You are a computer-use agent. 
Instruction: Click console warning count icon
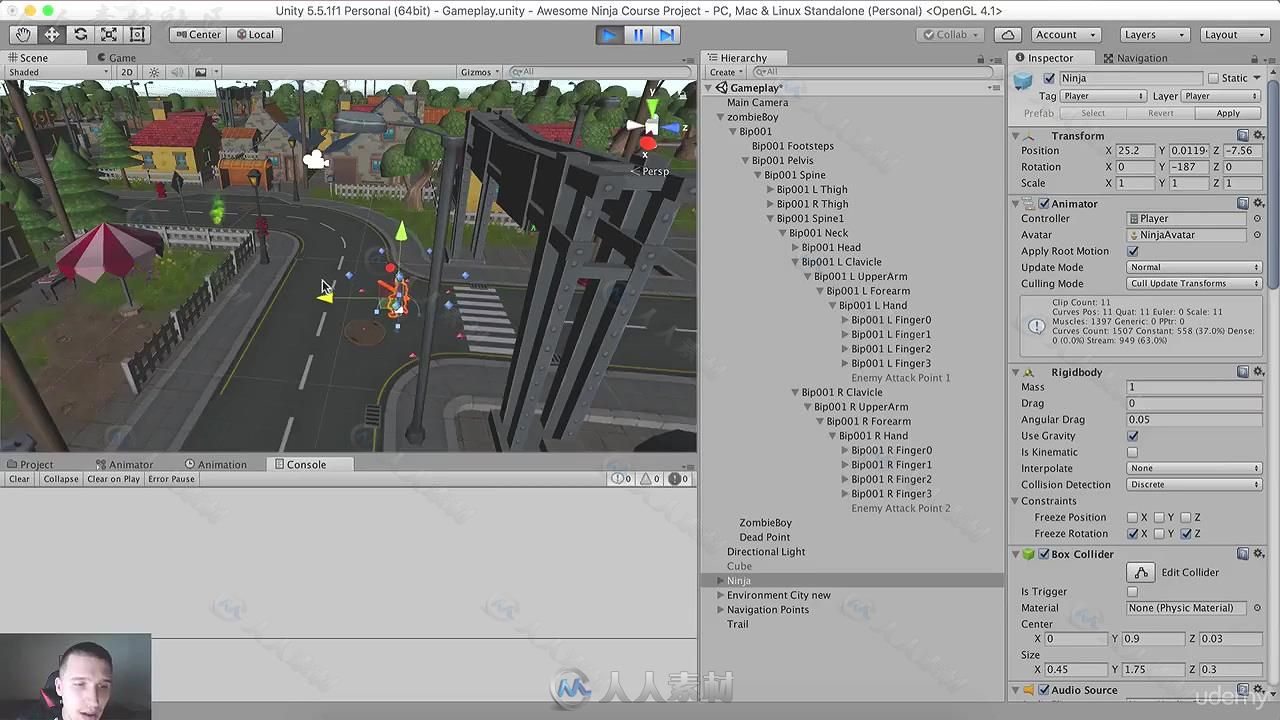(x=651, y=479)
